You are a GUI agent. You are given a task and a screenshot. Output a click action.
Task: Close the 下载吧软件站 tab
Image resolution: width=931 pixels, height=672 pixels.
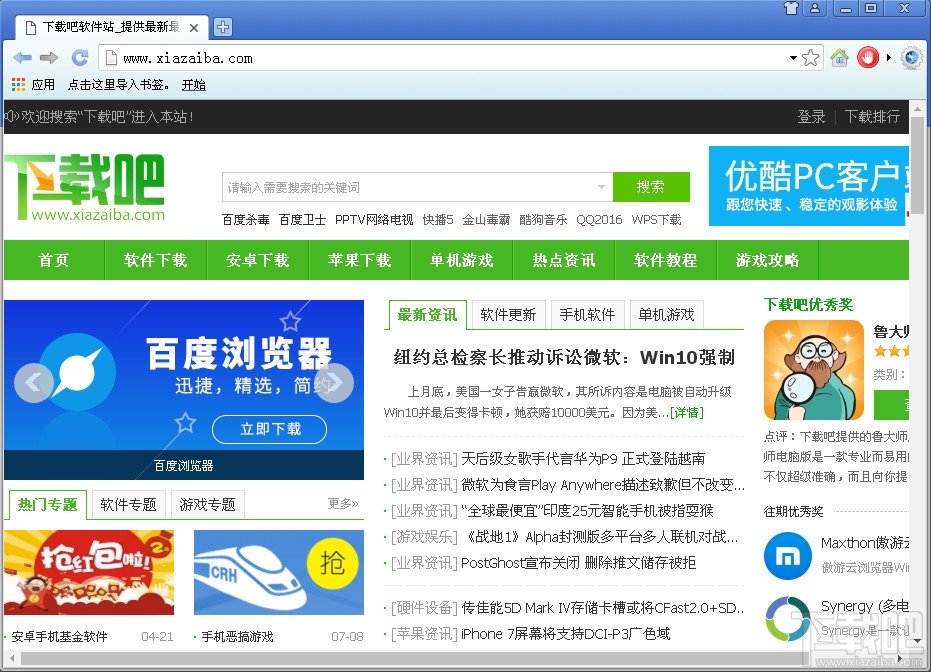(x=194, y=27)
